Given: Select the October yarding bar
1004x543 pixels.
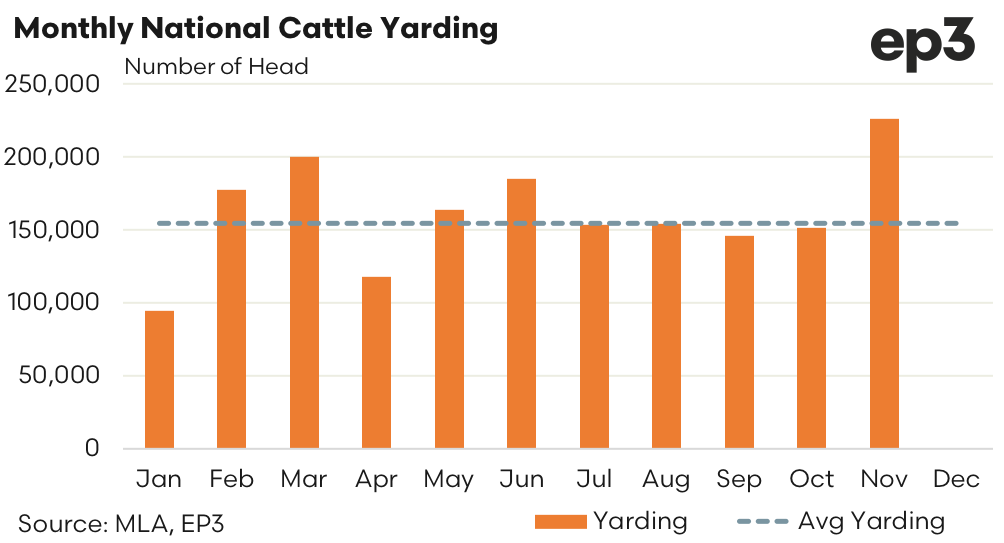Looking at the screenshot, I should click(812, 338).
